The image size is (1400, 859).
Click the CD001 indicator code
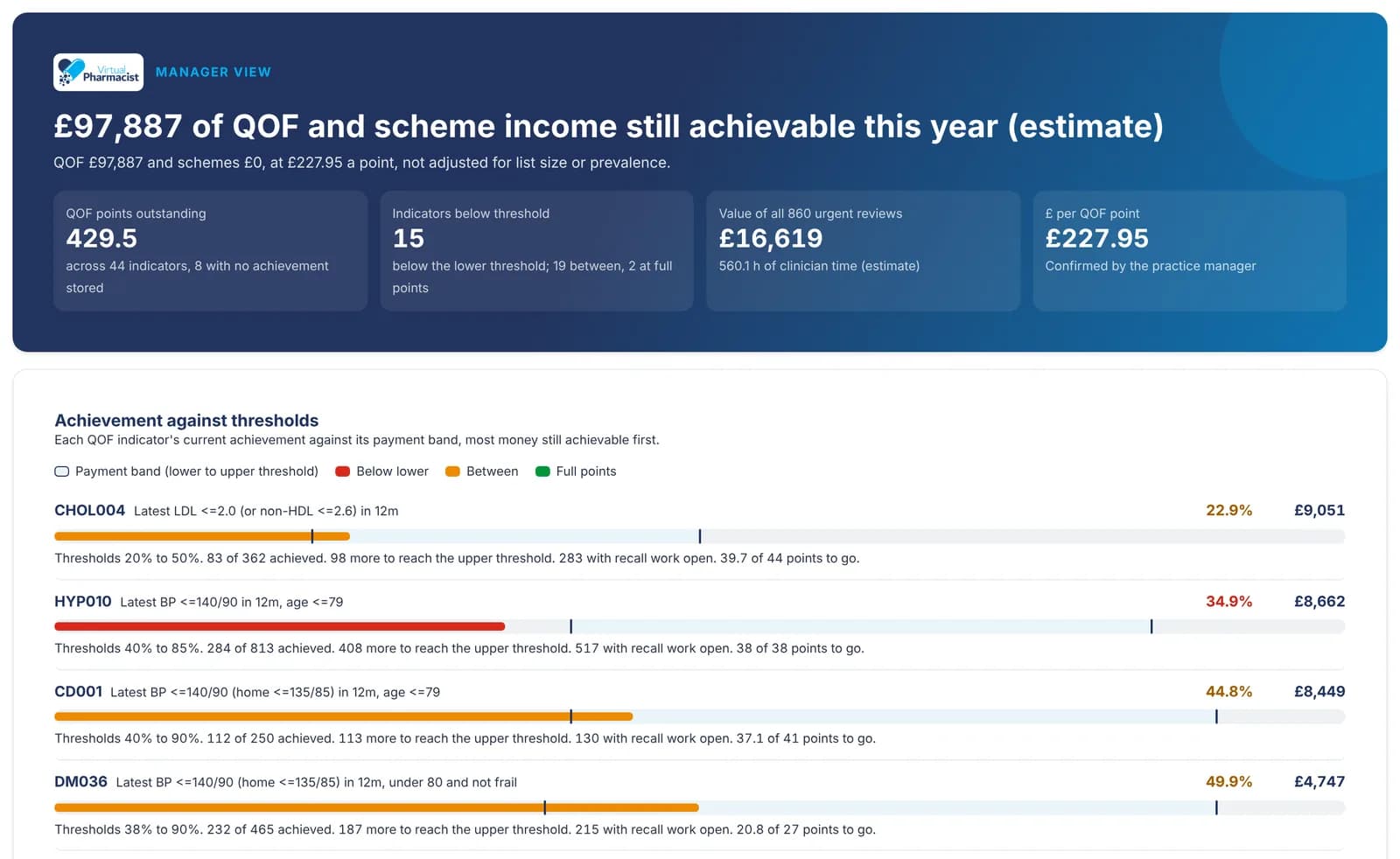click(78, 691)
